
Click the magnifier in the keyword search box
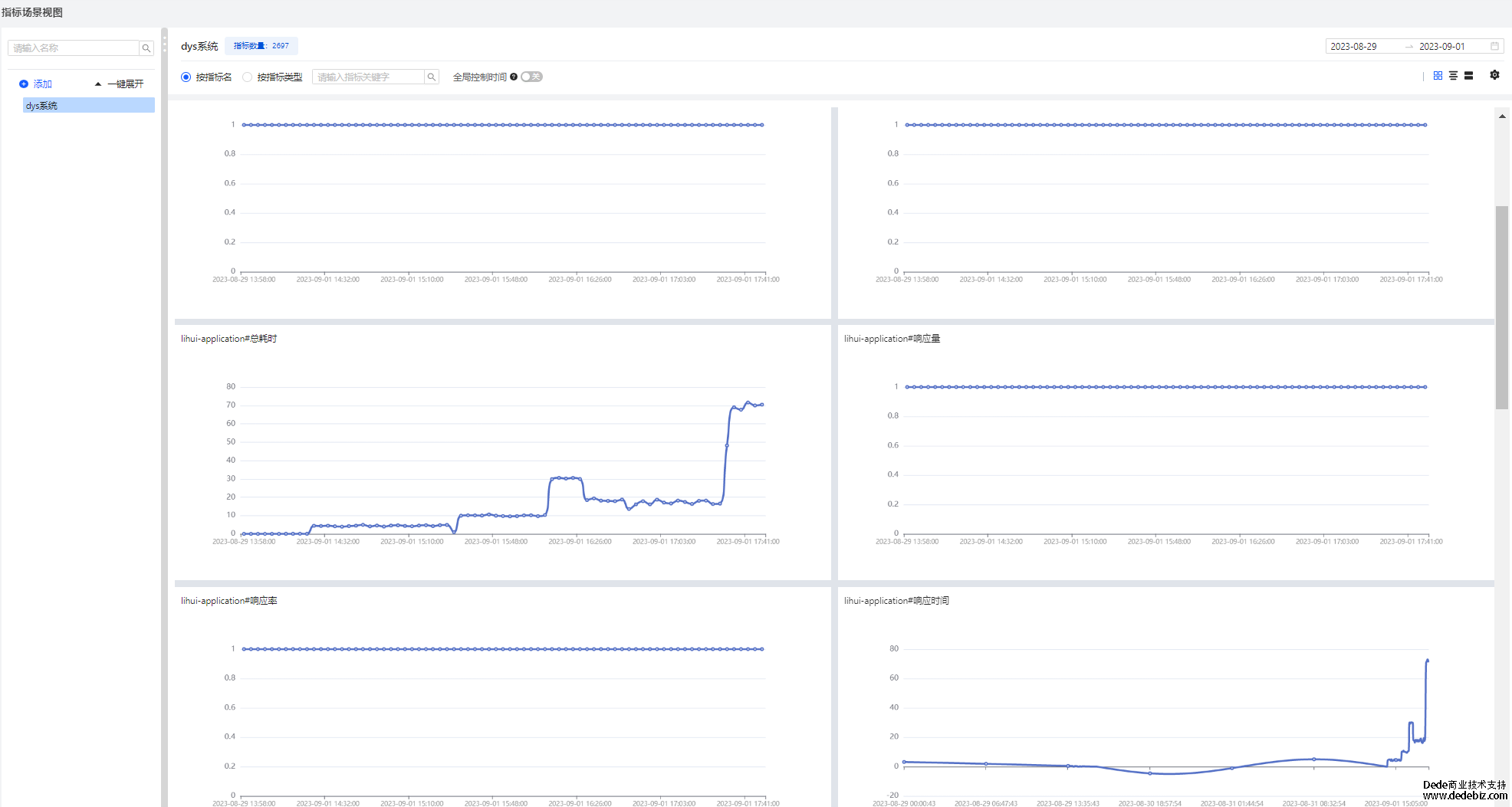(432, 77)
